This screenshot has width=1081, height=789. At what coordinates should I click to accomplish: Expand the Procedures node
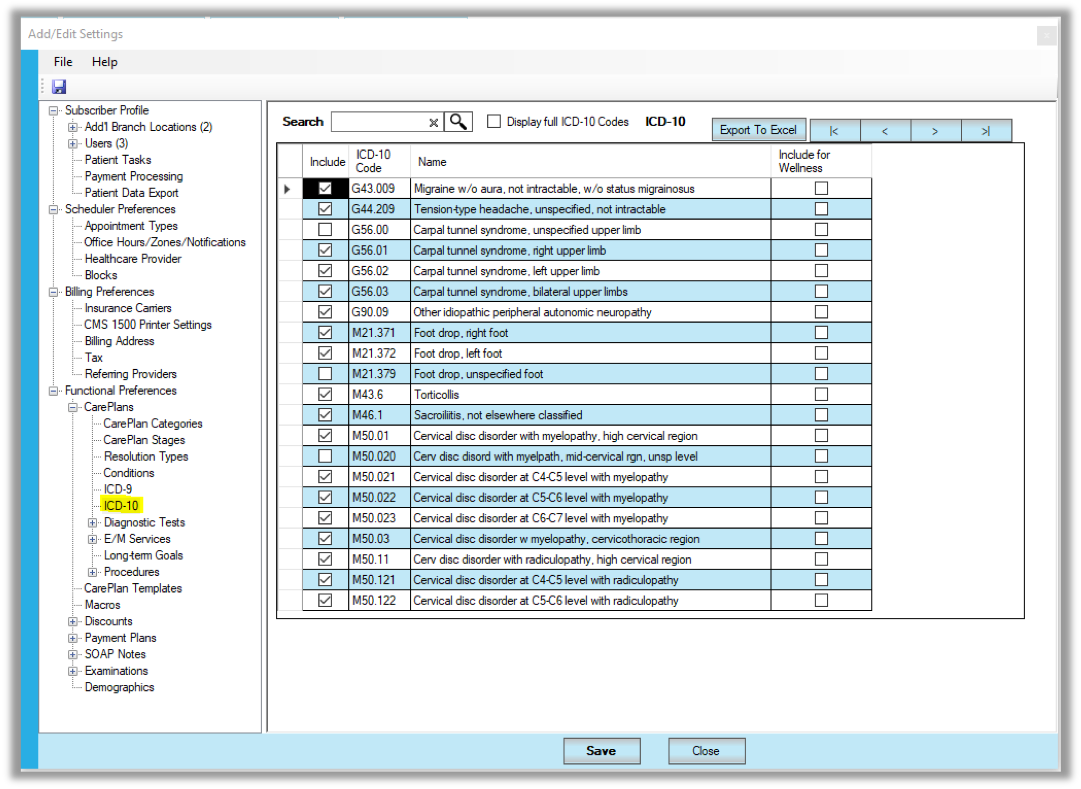[x=92, y=572]
